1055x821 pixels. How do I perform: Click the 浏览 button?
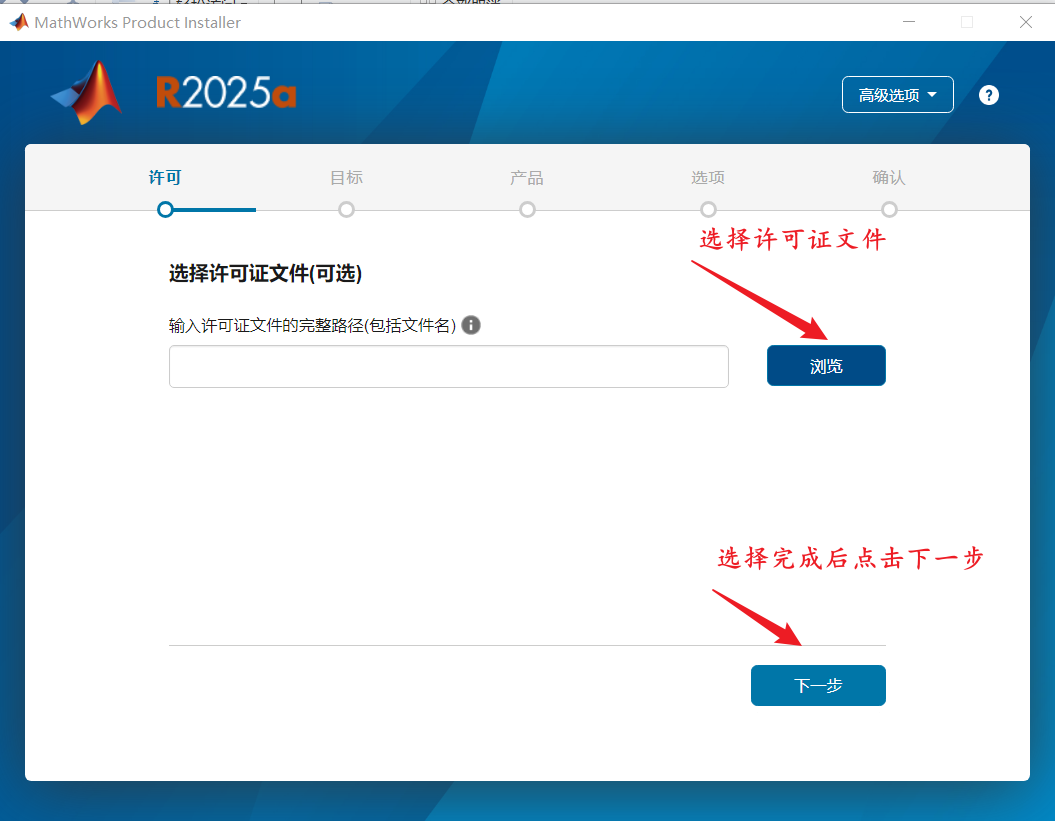826,365
